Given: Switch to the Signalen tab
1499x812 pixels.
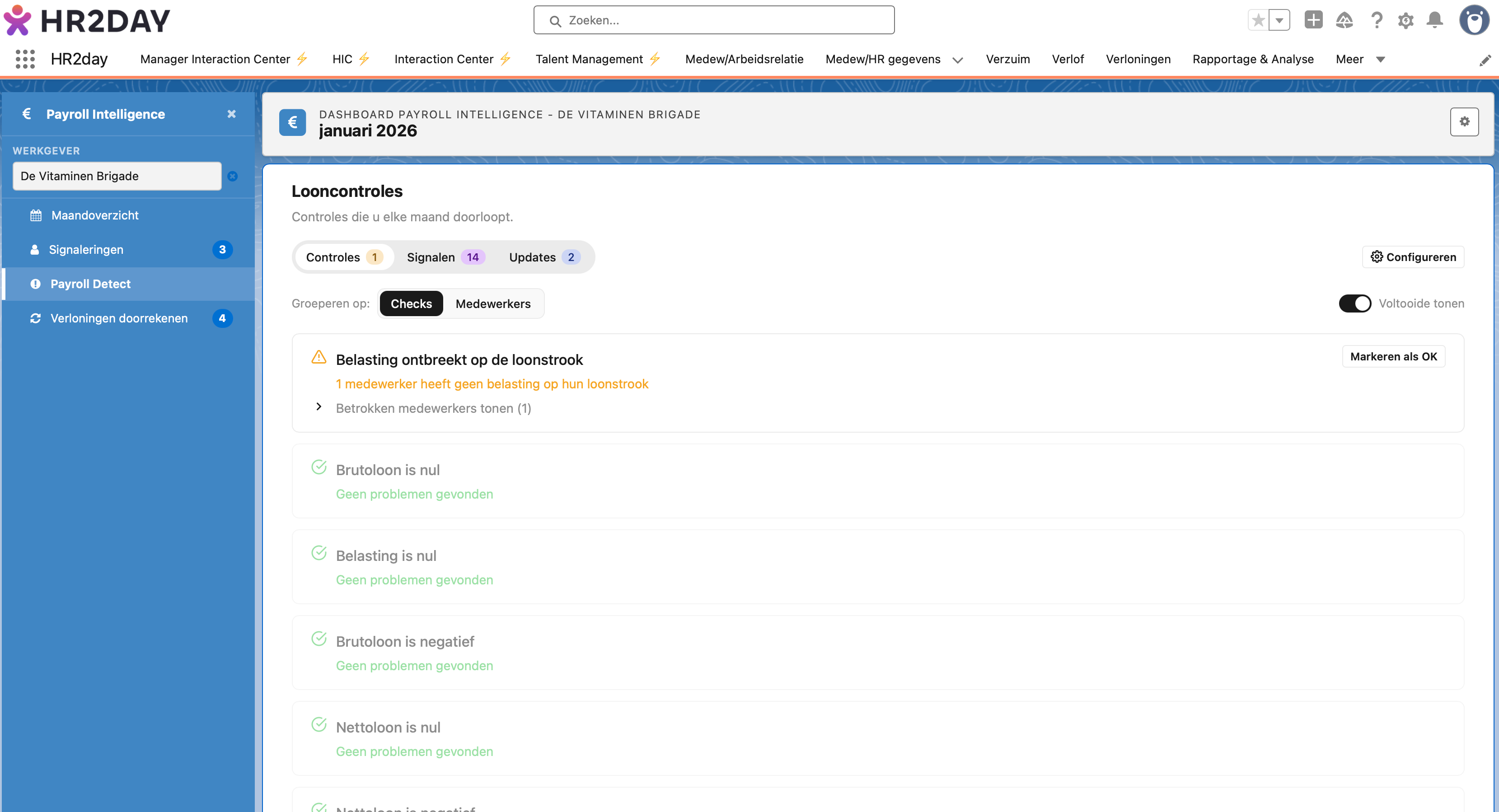Looking at the screenshot, I should (x=445, y=257).
